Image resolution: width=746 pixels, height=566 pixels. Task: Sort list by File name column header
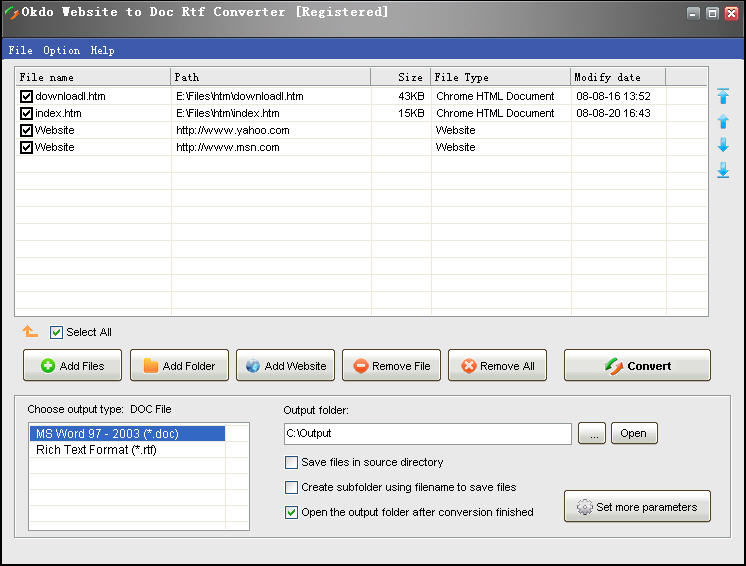point(93,77)
